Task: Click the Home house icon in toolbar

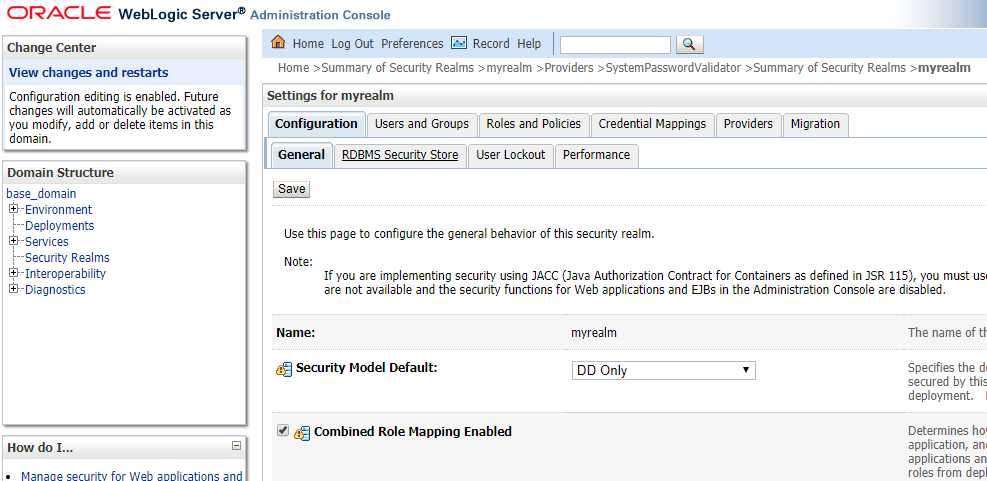Action: coord(278,43)
